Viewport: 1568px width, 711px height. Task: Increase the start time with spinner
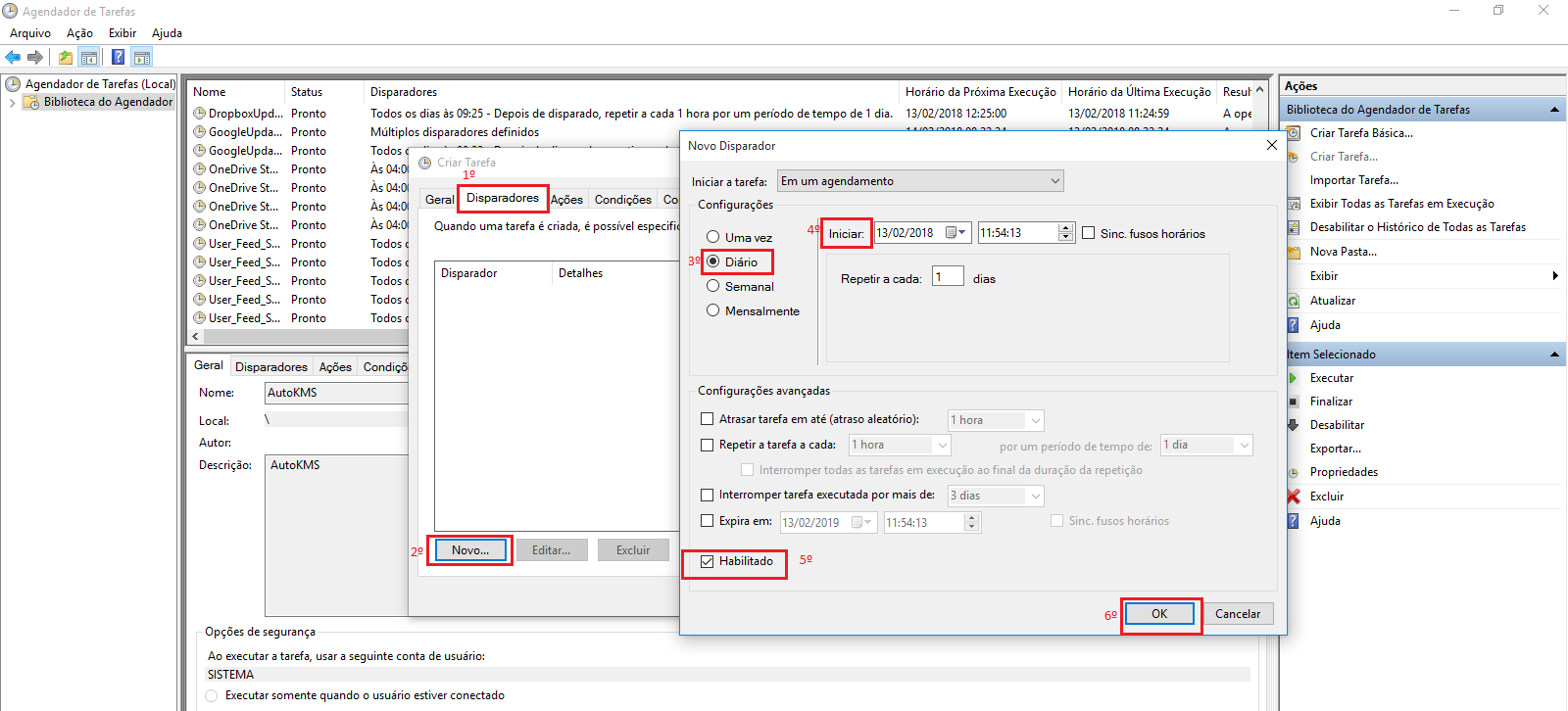1066,228
